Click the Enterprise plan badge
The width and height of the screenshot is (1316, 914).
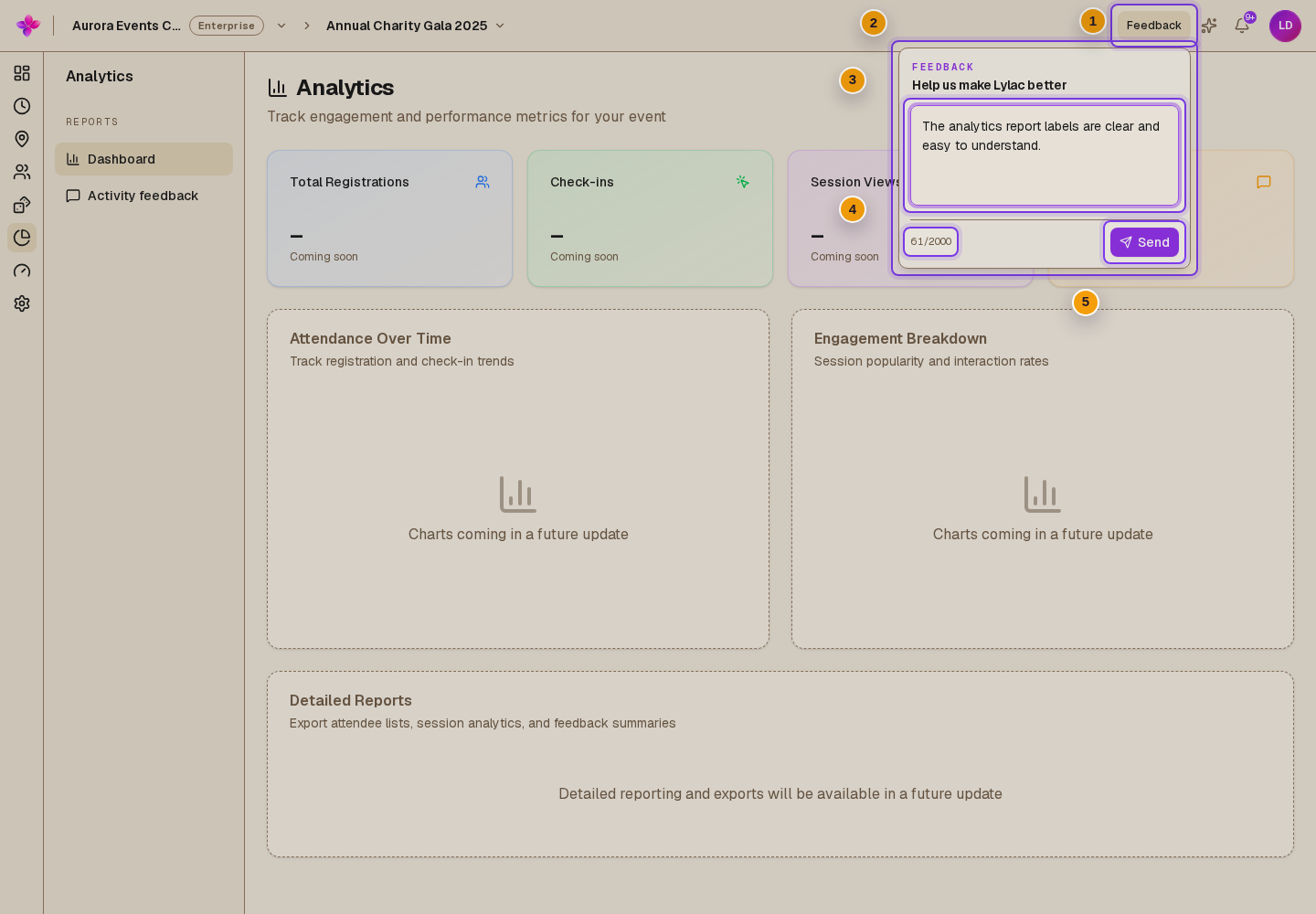click(227, 26)
